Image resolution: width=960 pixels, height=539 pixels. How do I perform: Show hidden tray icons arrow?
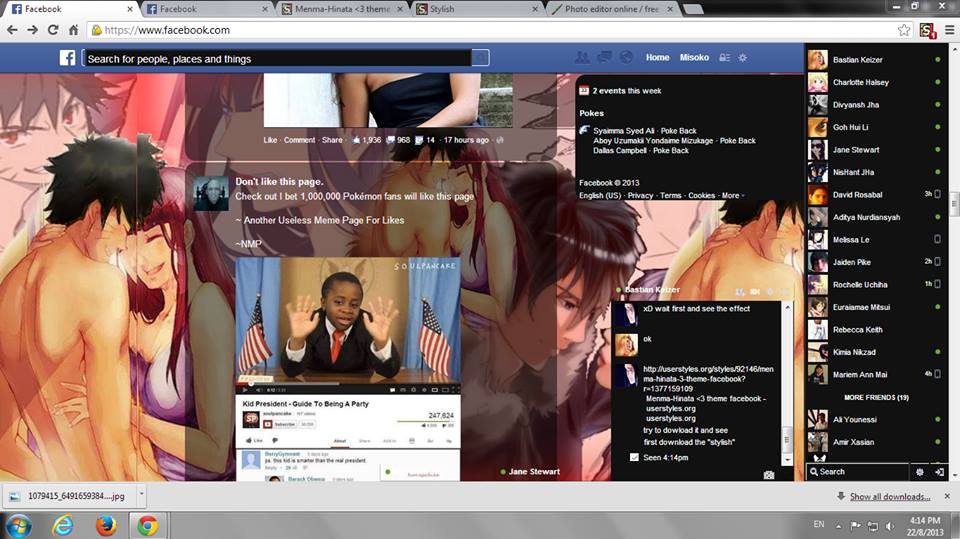pos(838,526)
